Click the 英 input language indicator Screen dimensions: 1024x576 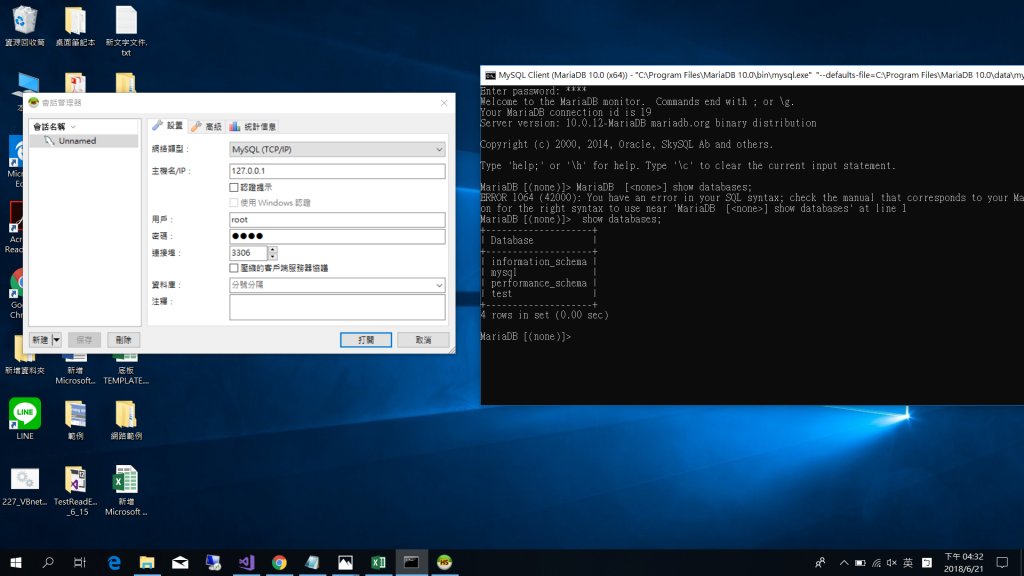(908, 563)
